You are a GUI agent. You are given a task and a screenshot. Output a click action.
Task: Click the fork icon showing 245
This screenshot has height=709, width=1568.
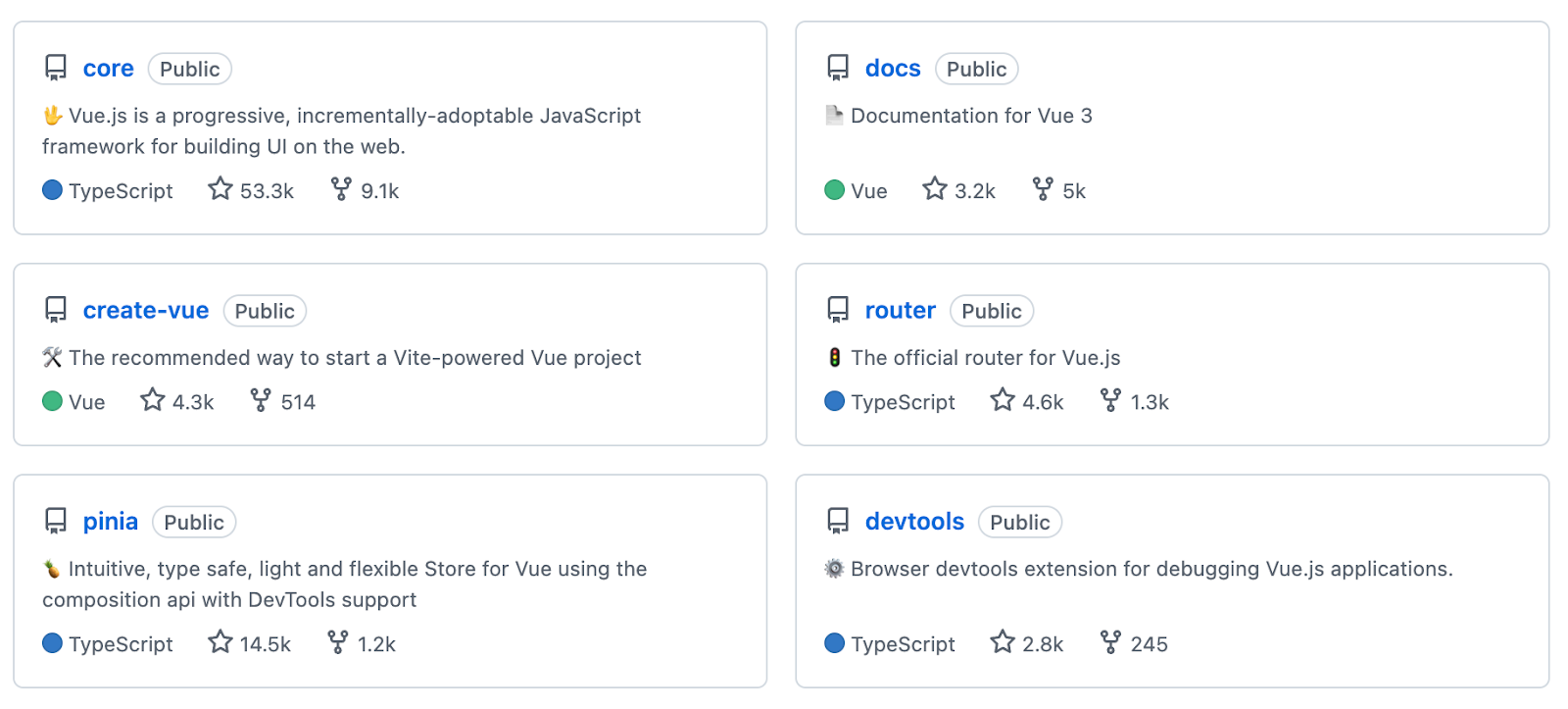(1110, 641)
